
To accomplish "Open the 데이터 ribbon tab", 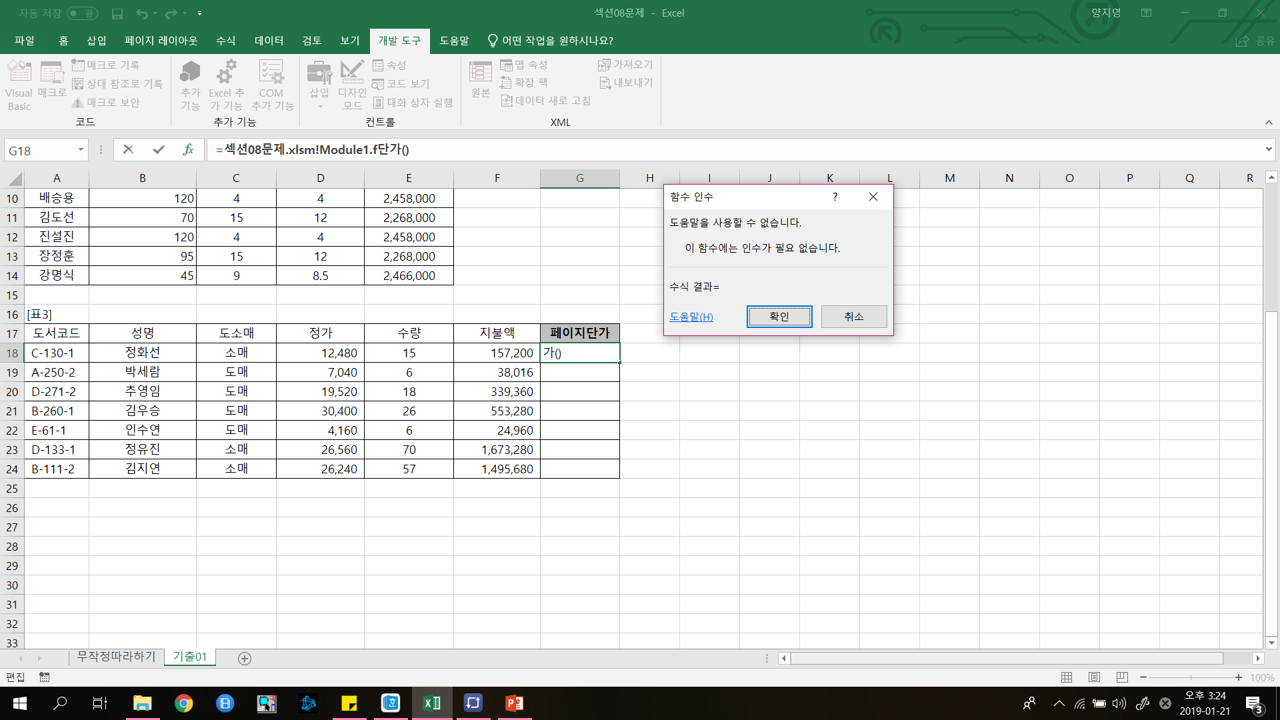I will [x=269, y=41].
